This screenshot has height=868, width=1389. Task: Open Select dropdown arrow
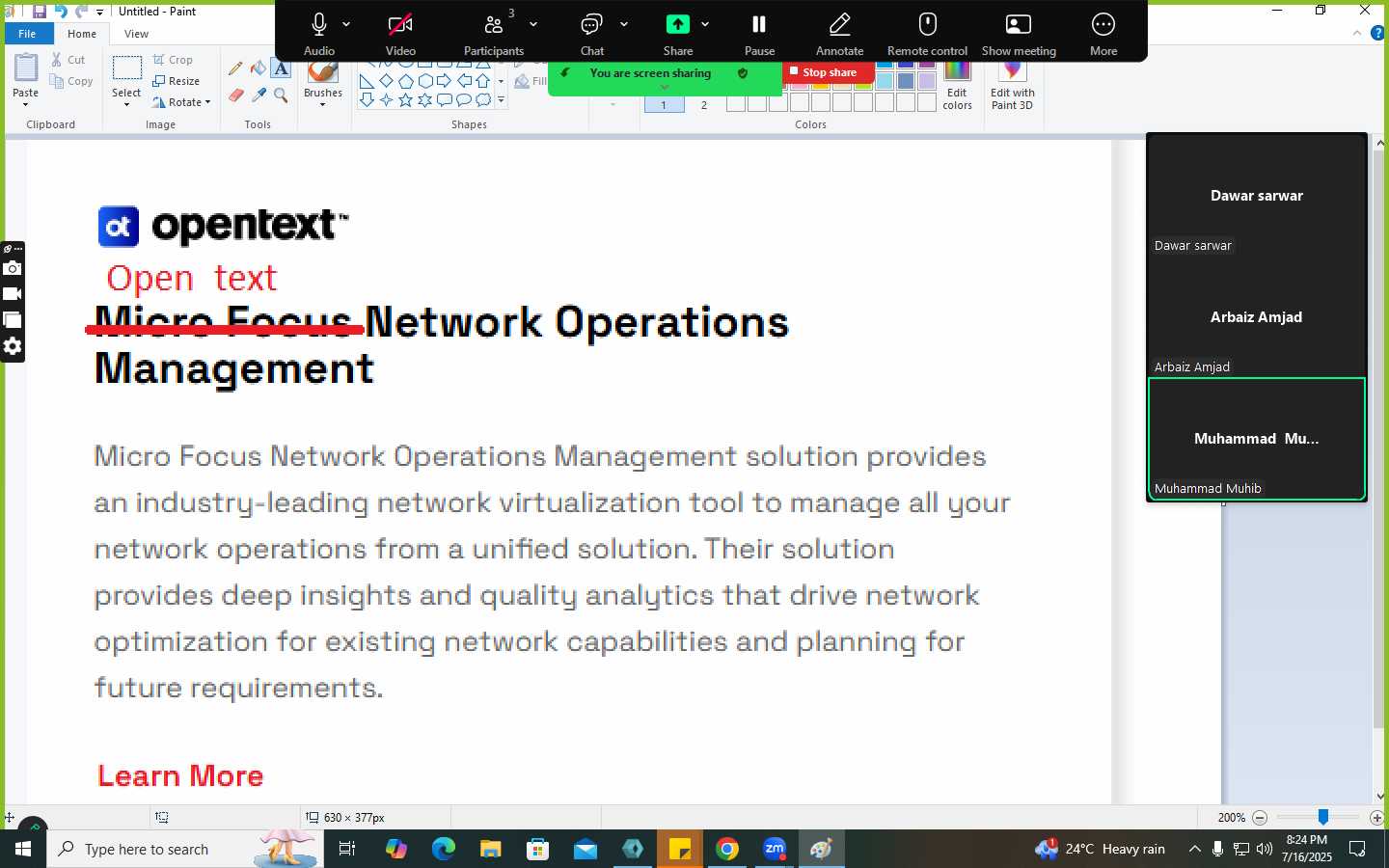[x=126, y=104]
